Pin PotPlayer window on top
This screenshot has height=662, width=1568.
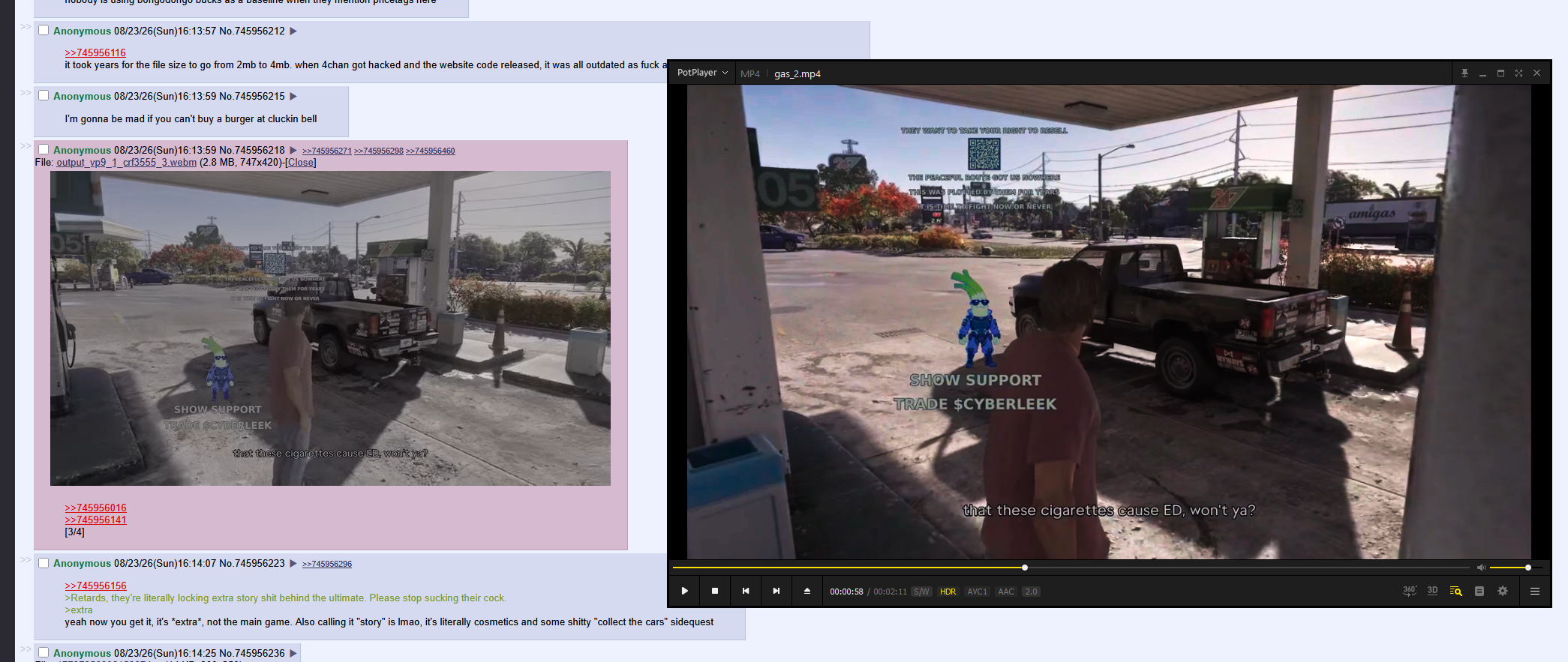coord(1464,73)
